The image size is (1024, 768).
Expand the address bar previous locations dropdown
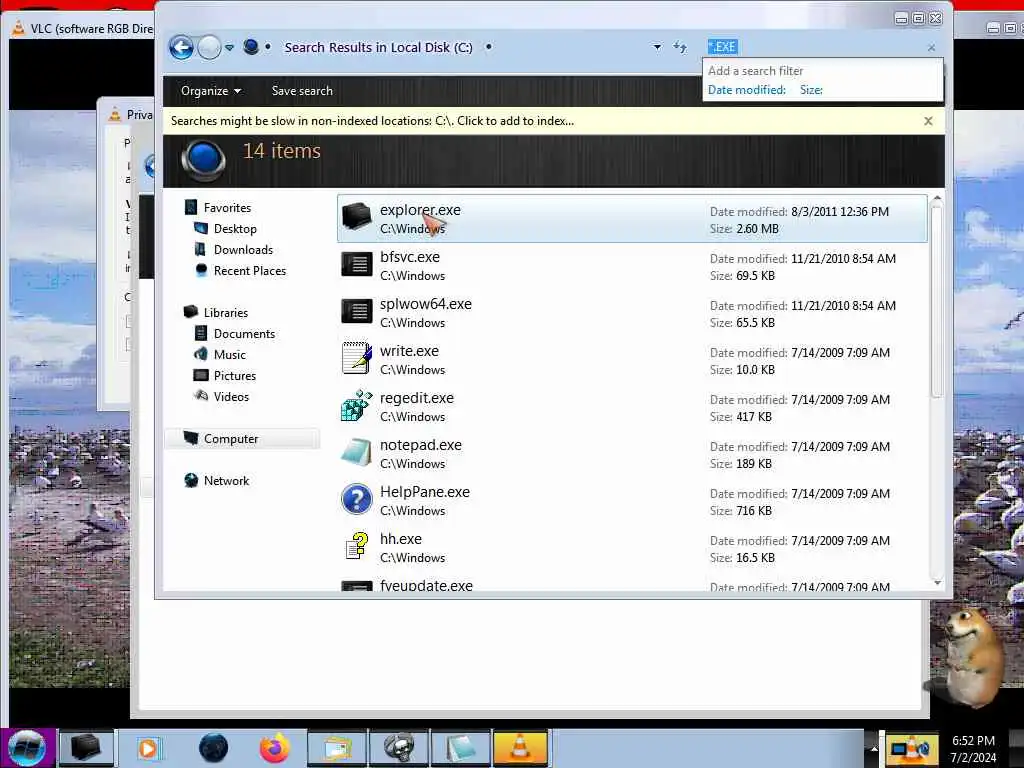657,47
